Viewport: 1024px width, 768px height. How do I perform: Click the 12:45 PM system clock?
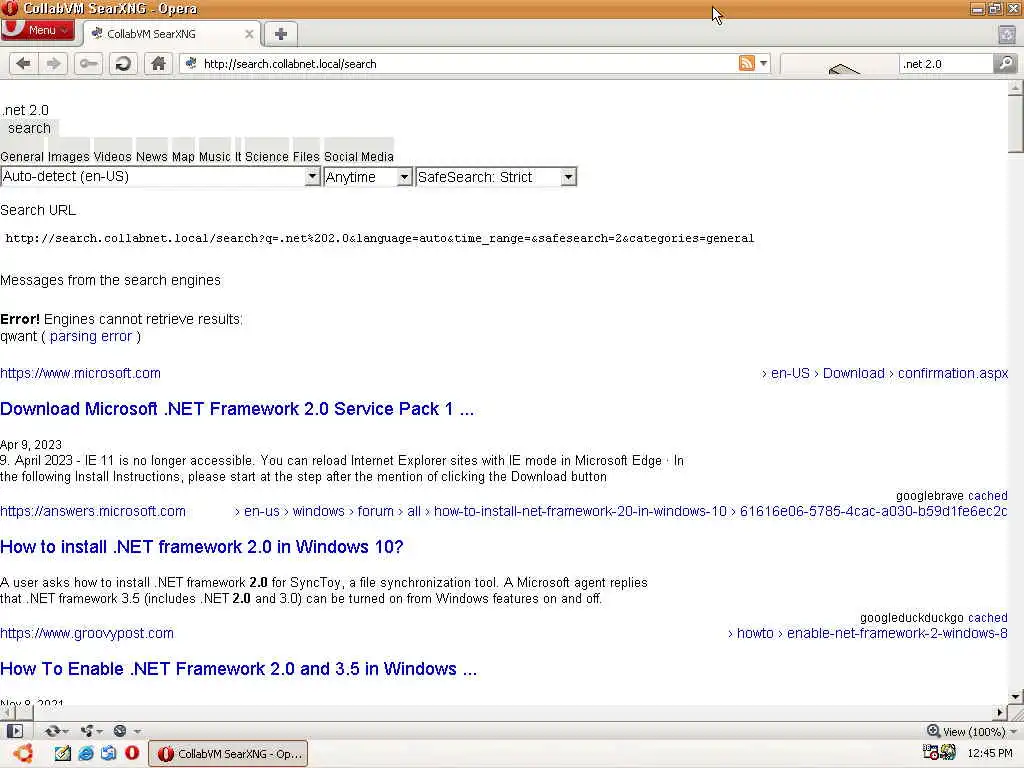(x=989, y=753)
